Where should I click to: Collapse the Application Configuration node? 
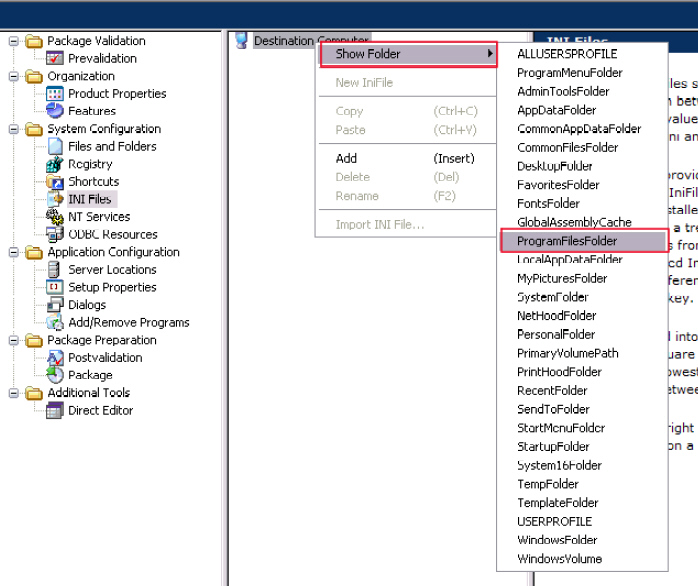(x=14, y=253)
